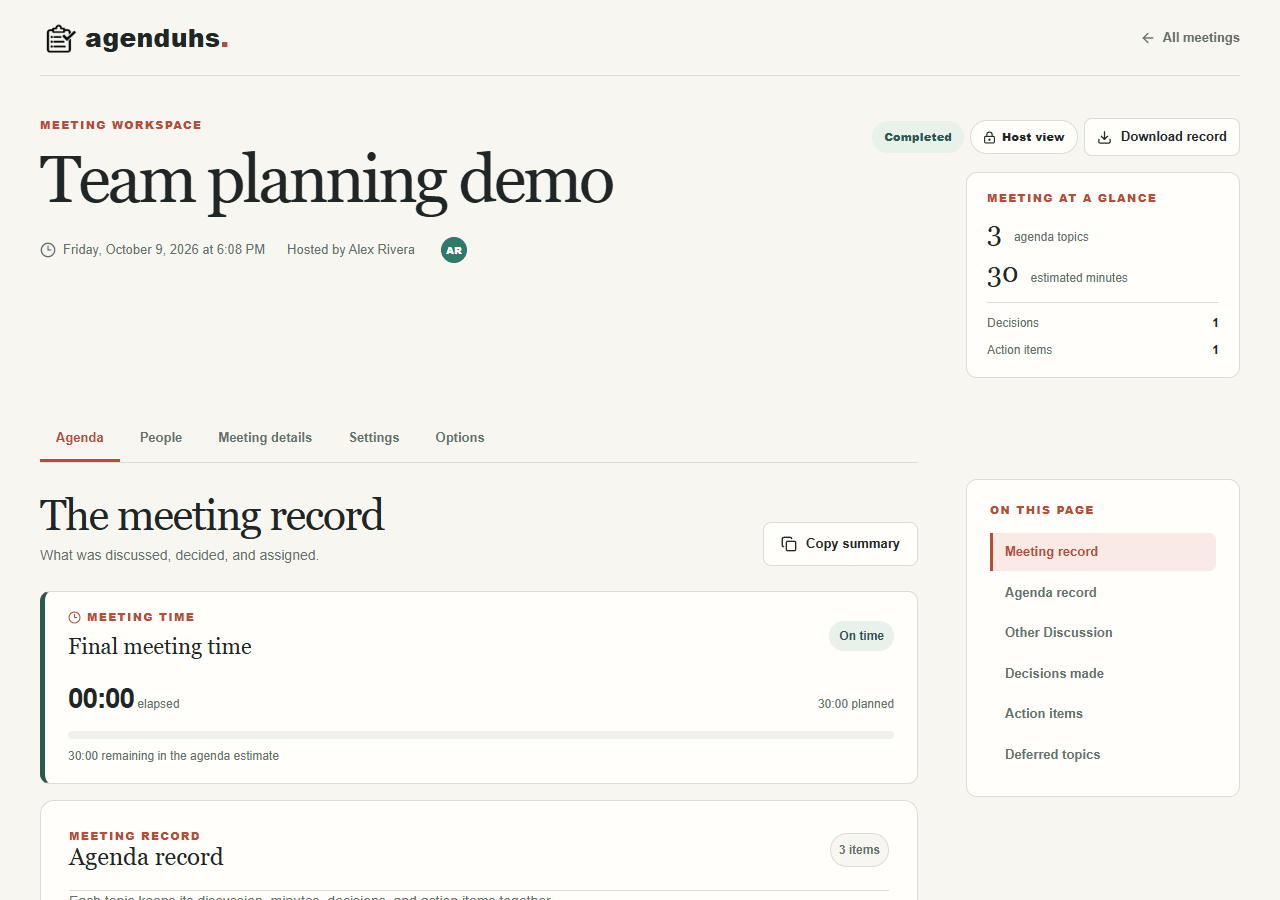This screenshot has height=900, width=1280.
Task: Click the Final meeting time heading
Action: (160, 647)
